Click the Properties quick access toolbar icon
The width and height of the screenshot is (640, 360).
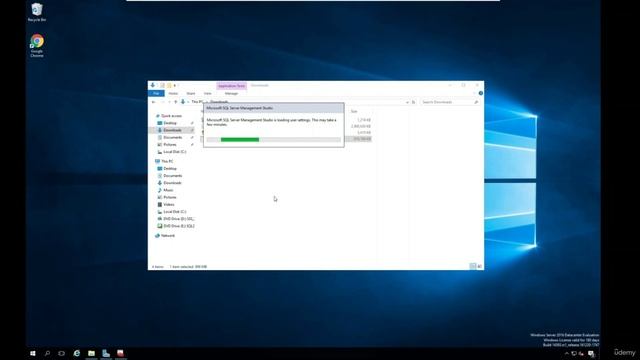pyautogui.click(x=162, y=85)
